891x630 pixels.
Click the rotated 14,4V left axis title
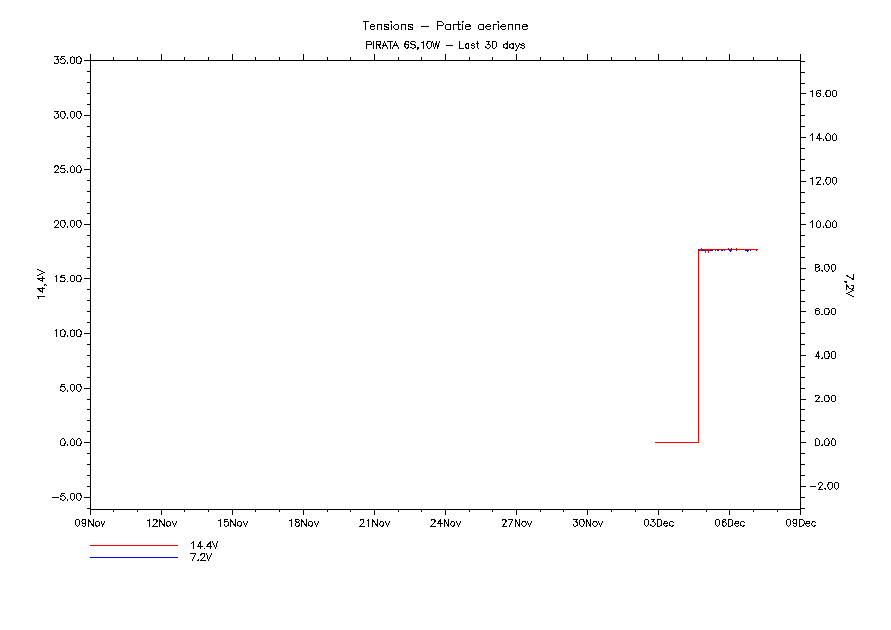point(41,284)
